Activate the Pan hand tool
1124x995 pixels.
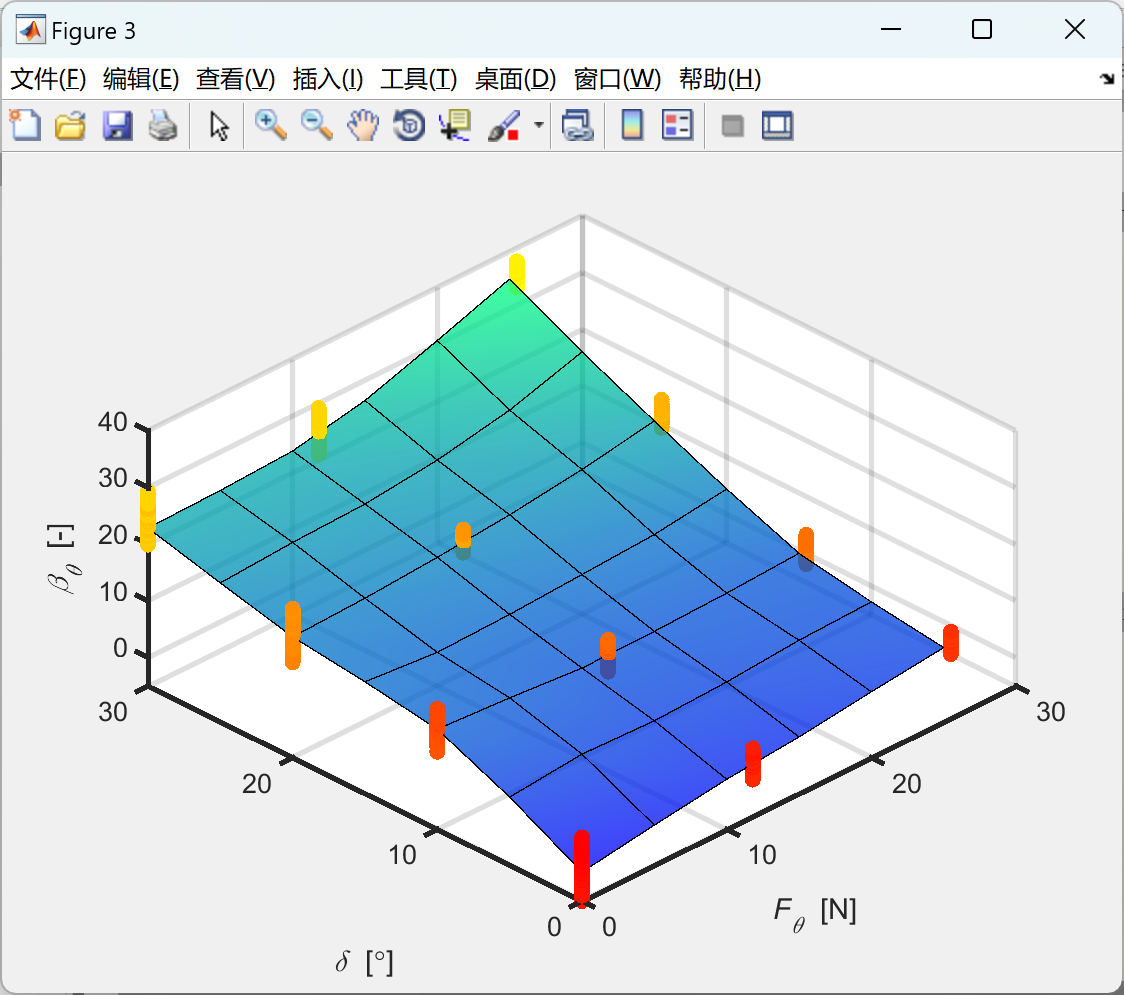pyautogui.click(x=363, y=126)
